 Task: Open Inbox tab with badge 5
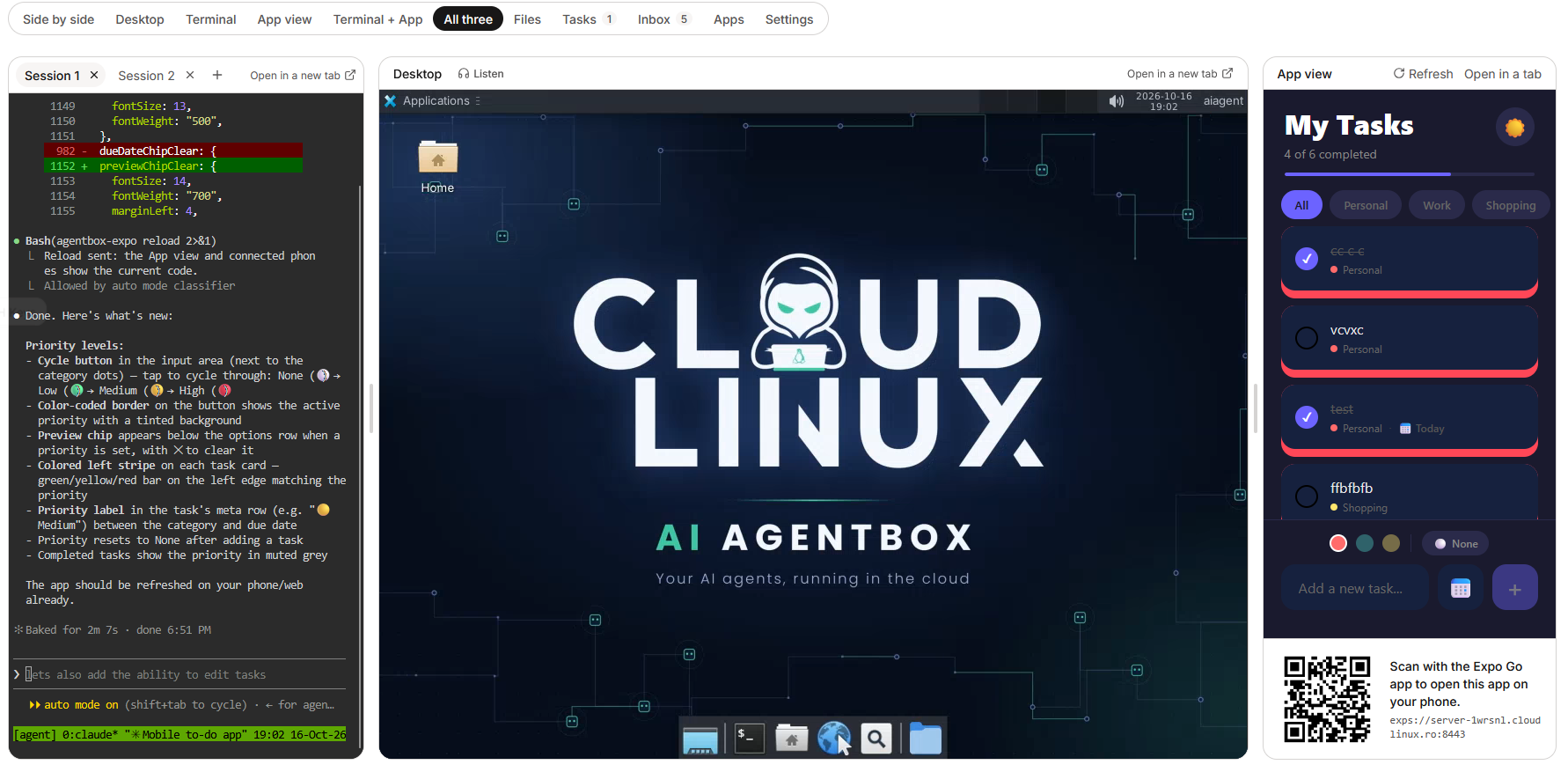coord(663,19)
